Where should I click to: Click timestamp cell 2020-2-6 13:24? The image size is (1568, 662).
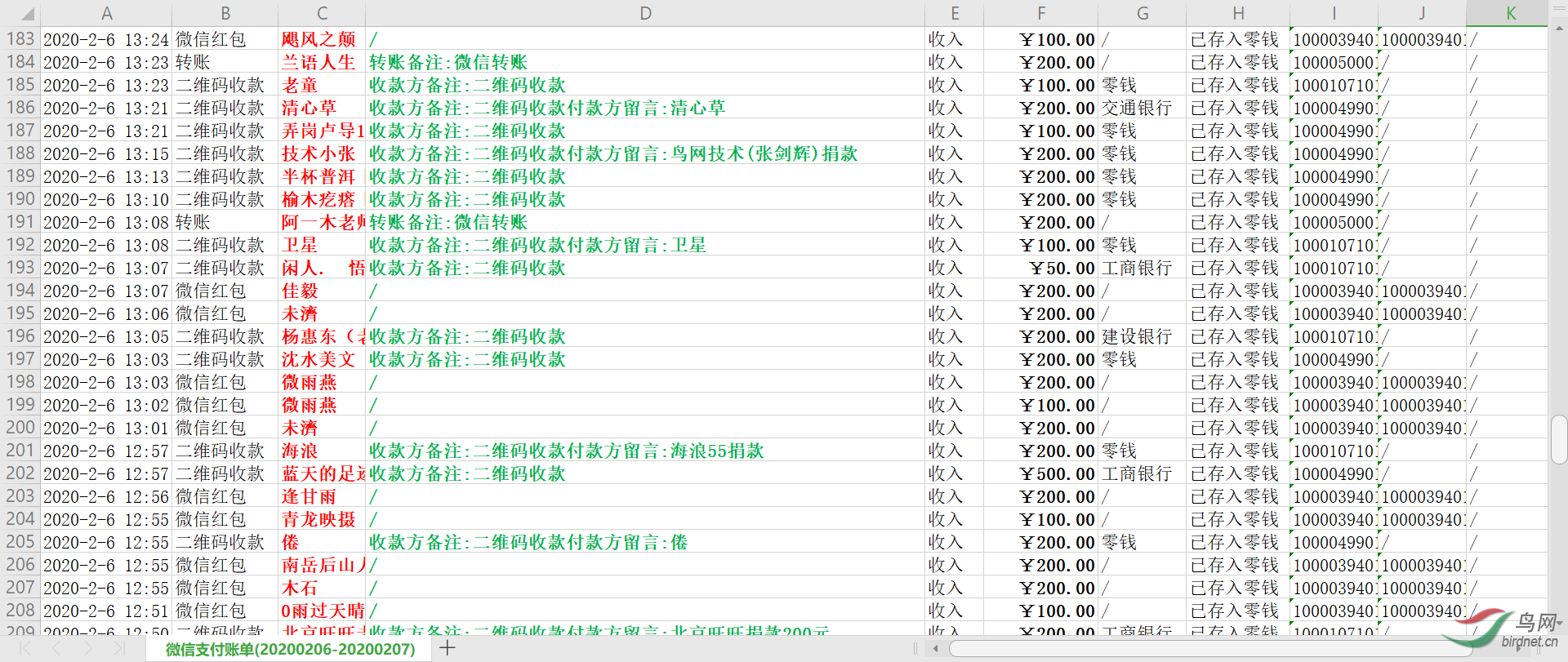click(106, 39)
